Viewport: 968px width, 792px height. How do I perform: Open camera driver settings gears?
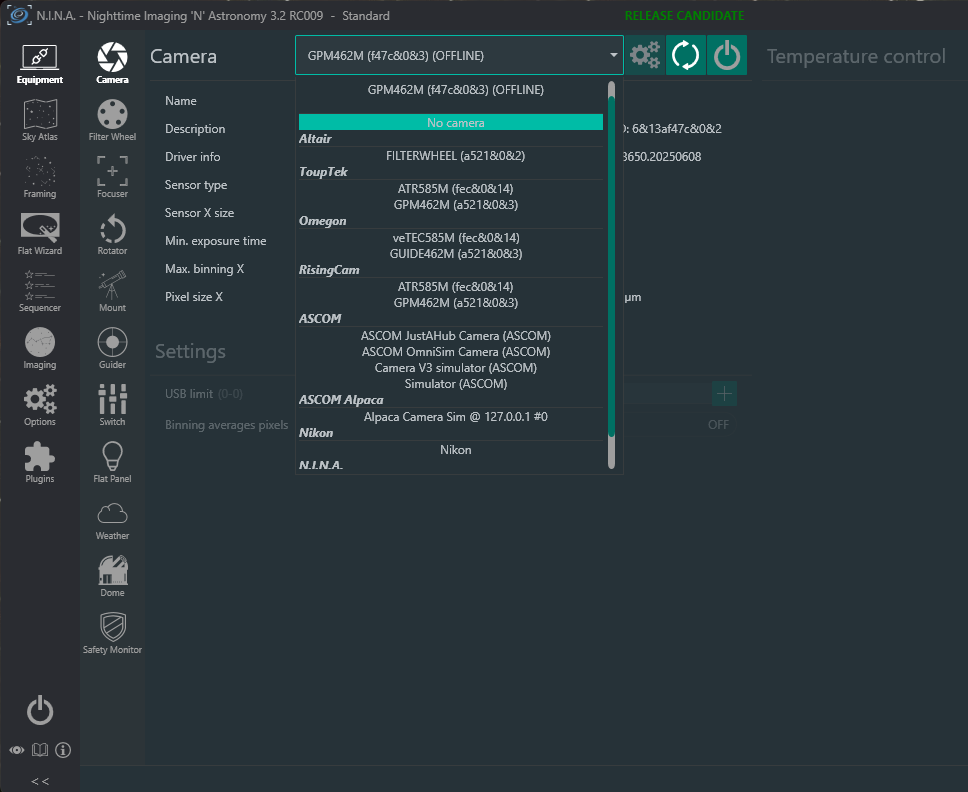645,56
